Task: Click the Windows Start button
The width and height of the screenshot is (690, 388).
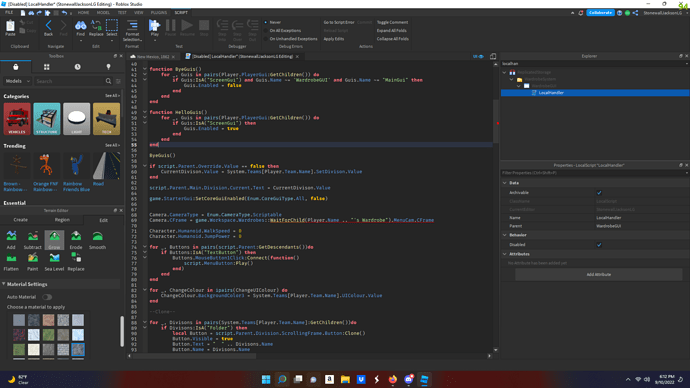Action: (266, 379)
